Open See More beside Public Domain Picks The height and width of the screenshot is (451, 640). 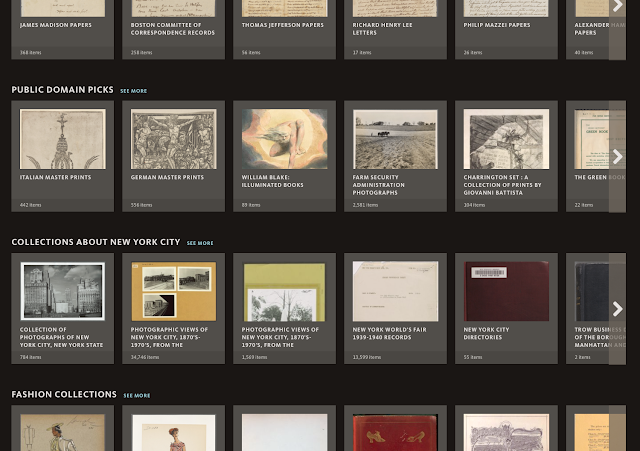pyautogui.click(x=133, y=91)
